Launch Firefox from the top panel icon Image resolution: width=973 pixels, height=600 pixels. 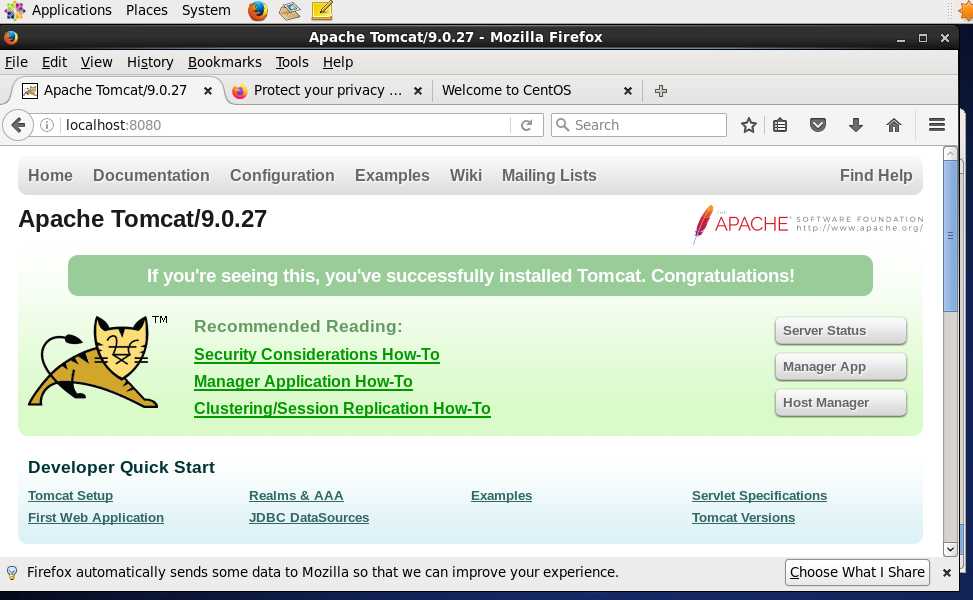[258, 10]
